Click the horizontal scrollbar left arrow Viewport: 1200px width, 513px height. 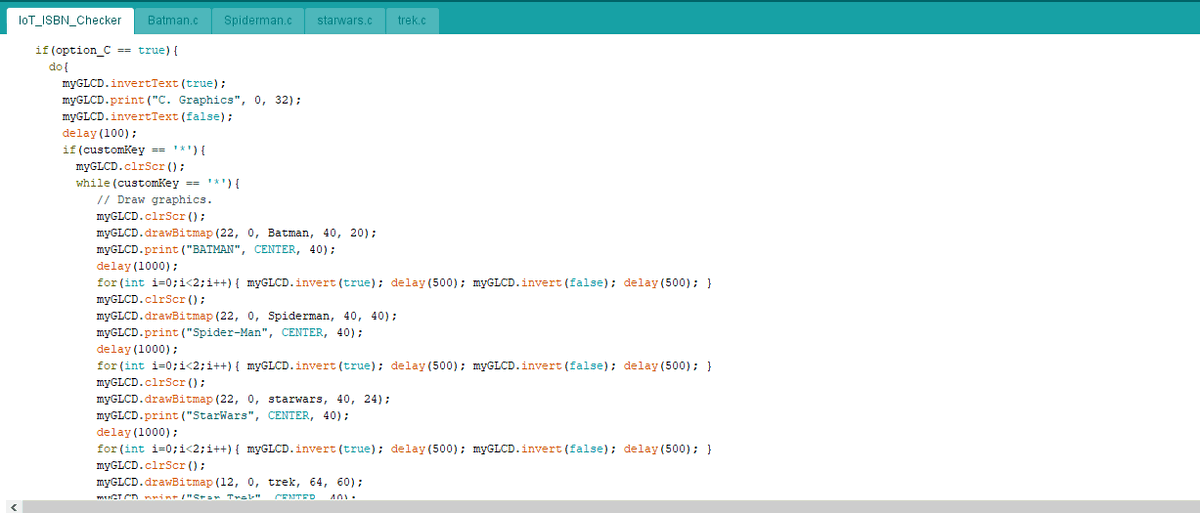click(12, 507)
